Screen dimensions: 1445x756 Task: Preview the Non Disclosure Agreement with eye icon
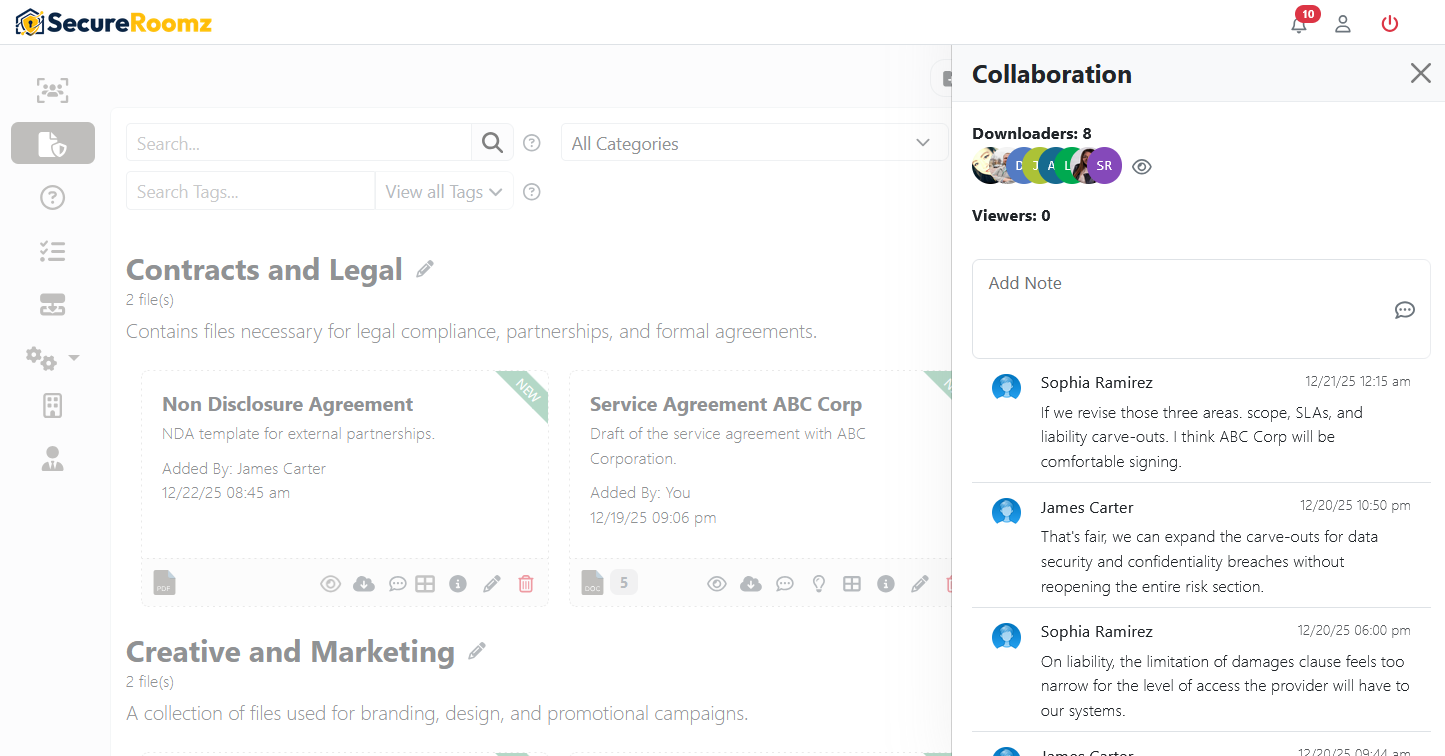tap(331, 584)
